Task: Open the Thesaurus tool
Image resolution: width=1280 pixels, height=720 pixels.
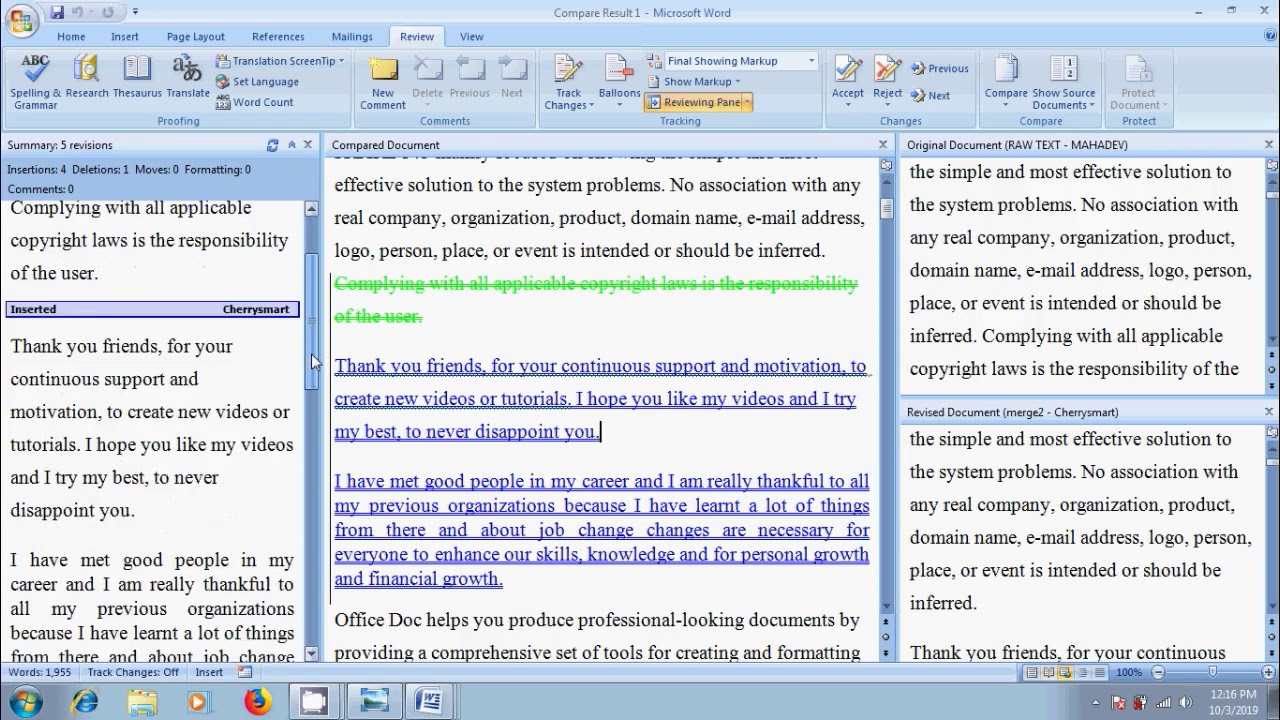Action: click(137, 78)
